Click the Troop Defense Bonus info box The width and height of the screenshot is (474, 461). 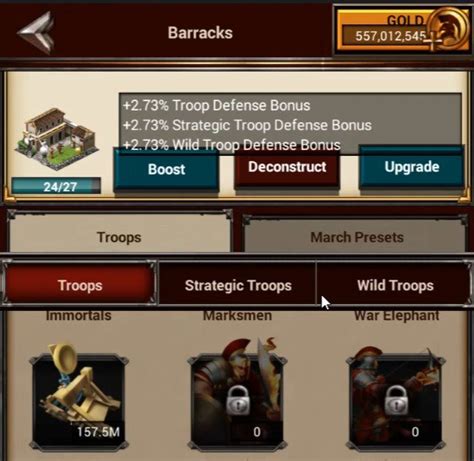pos(290,124)
